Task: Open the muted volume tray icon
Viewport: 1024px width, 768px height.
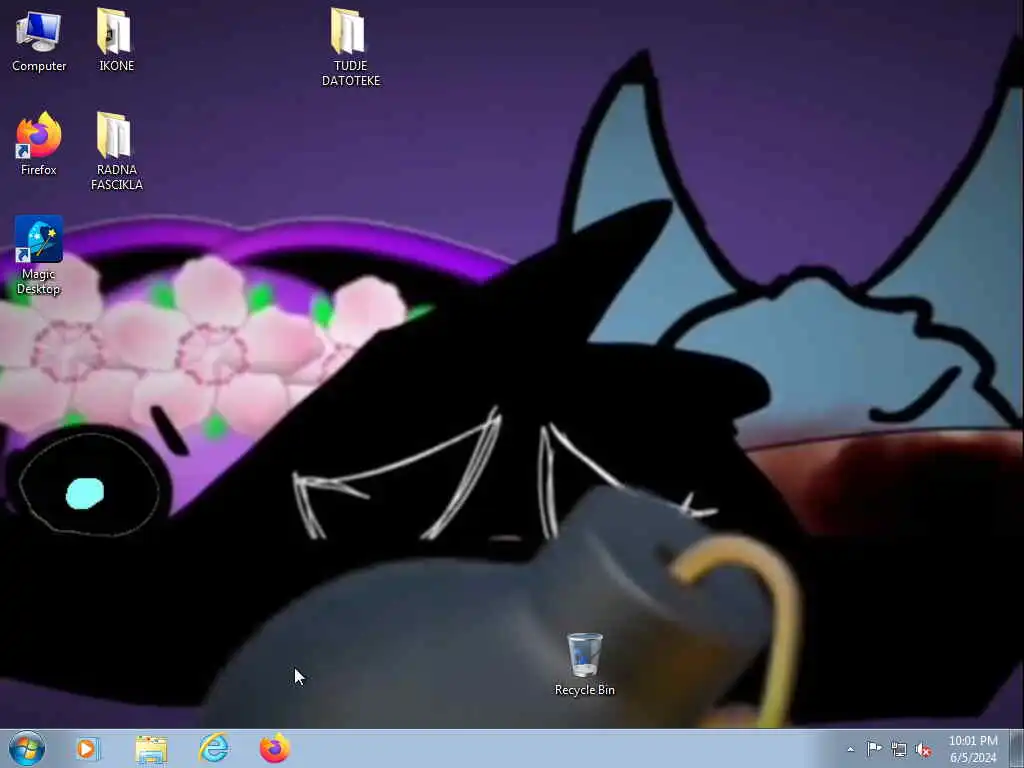Action: [923, 749]
